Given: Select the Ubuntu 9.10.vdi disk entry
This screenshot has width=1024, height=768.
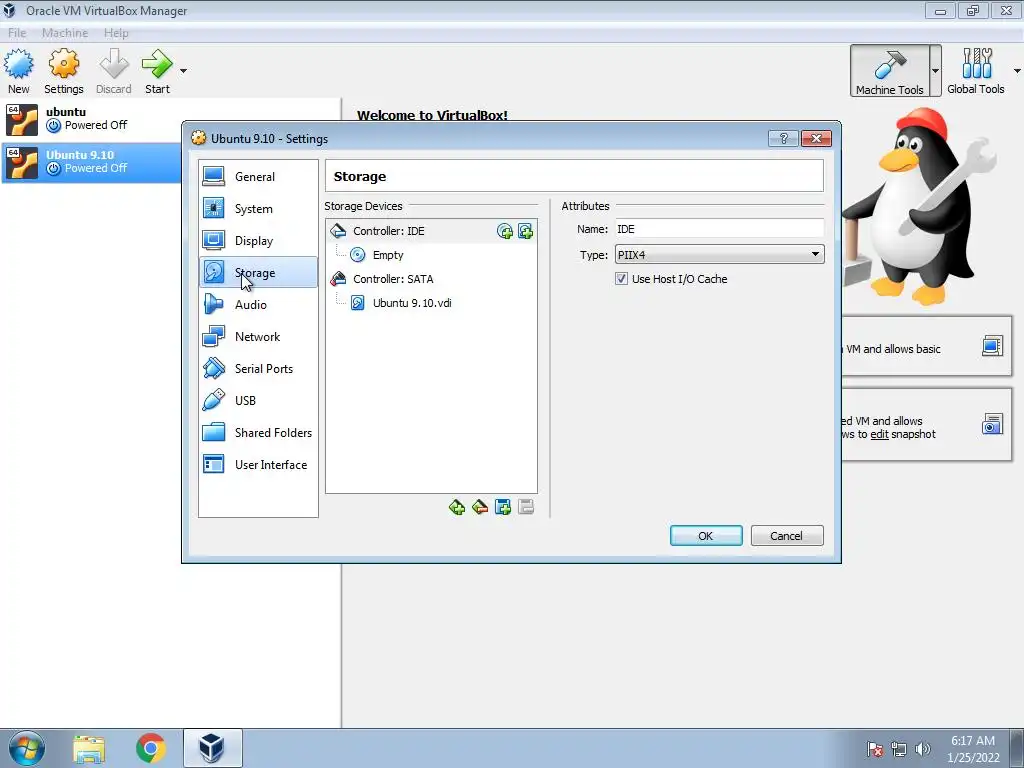Looking at the screenshot, I should coord(431,303).
